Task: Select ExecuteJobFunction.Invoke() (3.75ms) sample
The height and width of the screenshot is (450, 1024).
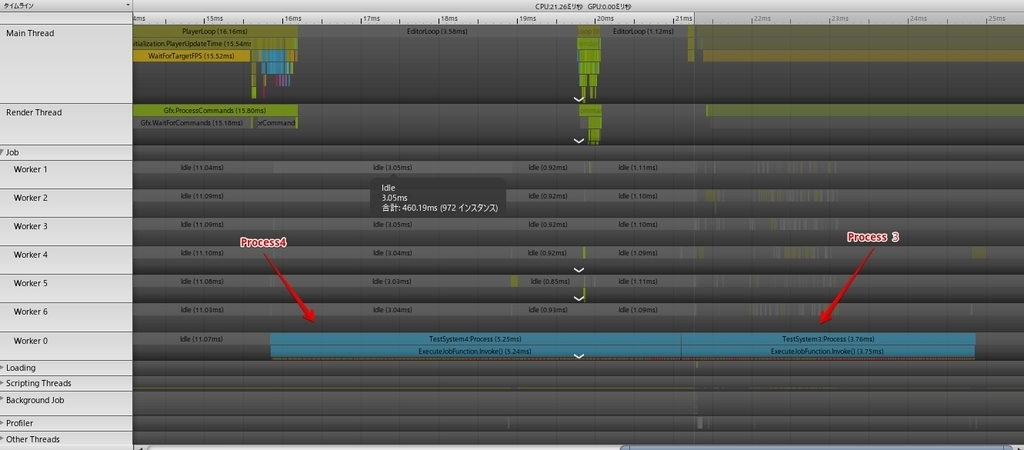Action: coord(828,351)
